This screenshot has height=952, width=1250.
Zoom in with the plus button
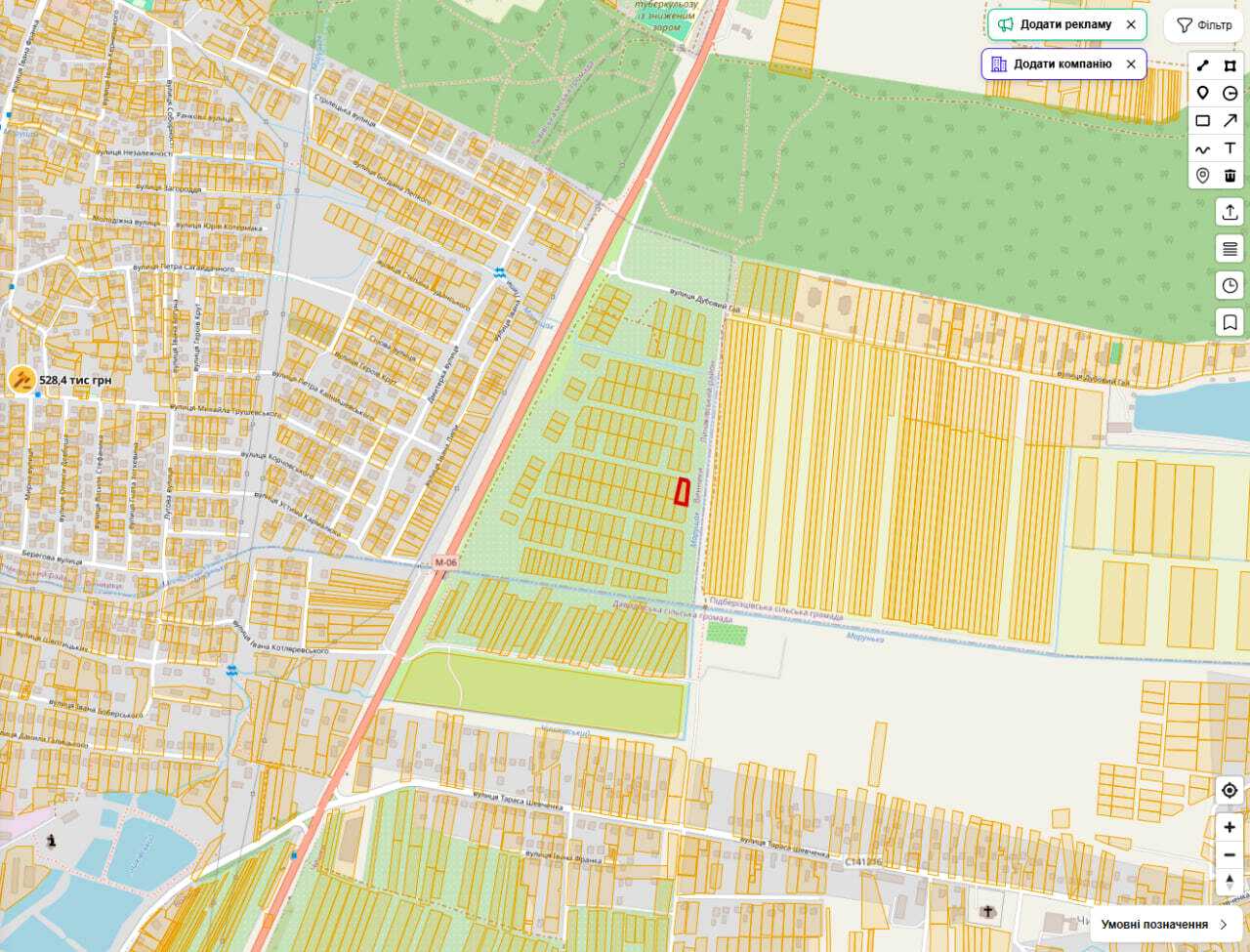[1229, 827]
